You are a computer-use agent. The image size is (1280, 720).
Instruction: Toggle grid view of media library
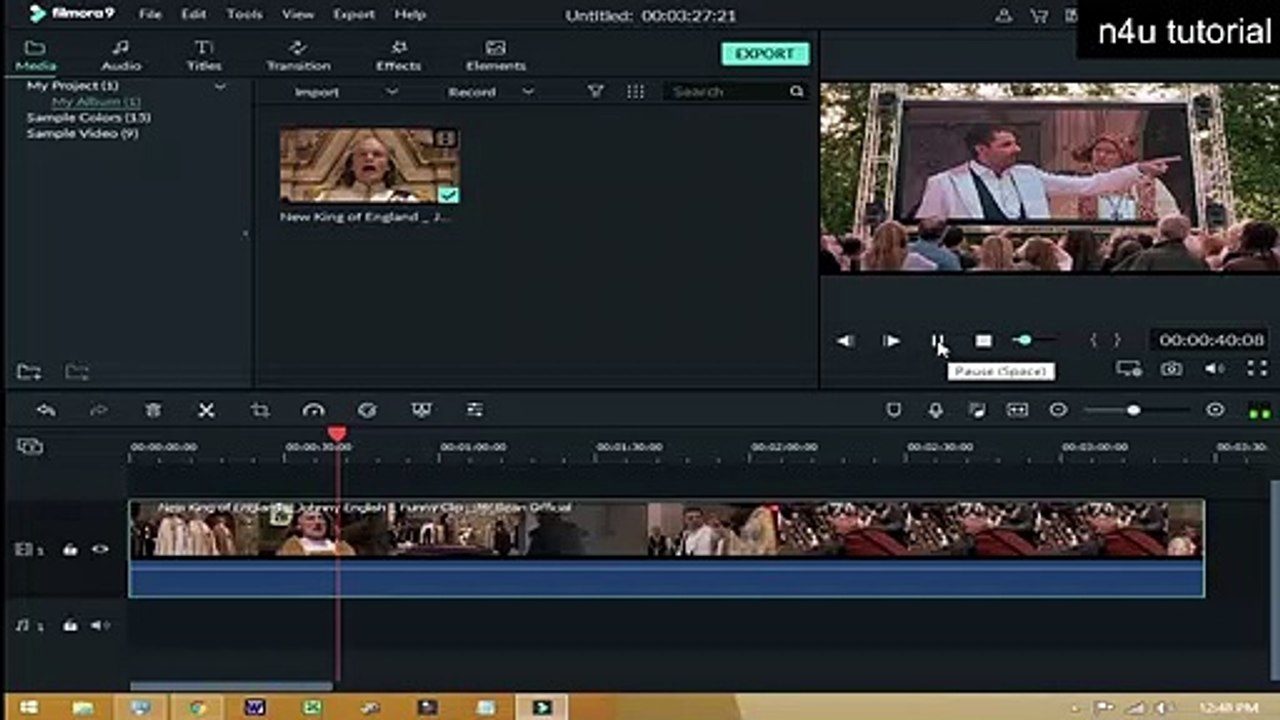(635, 92)
